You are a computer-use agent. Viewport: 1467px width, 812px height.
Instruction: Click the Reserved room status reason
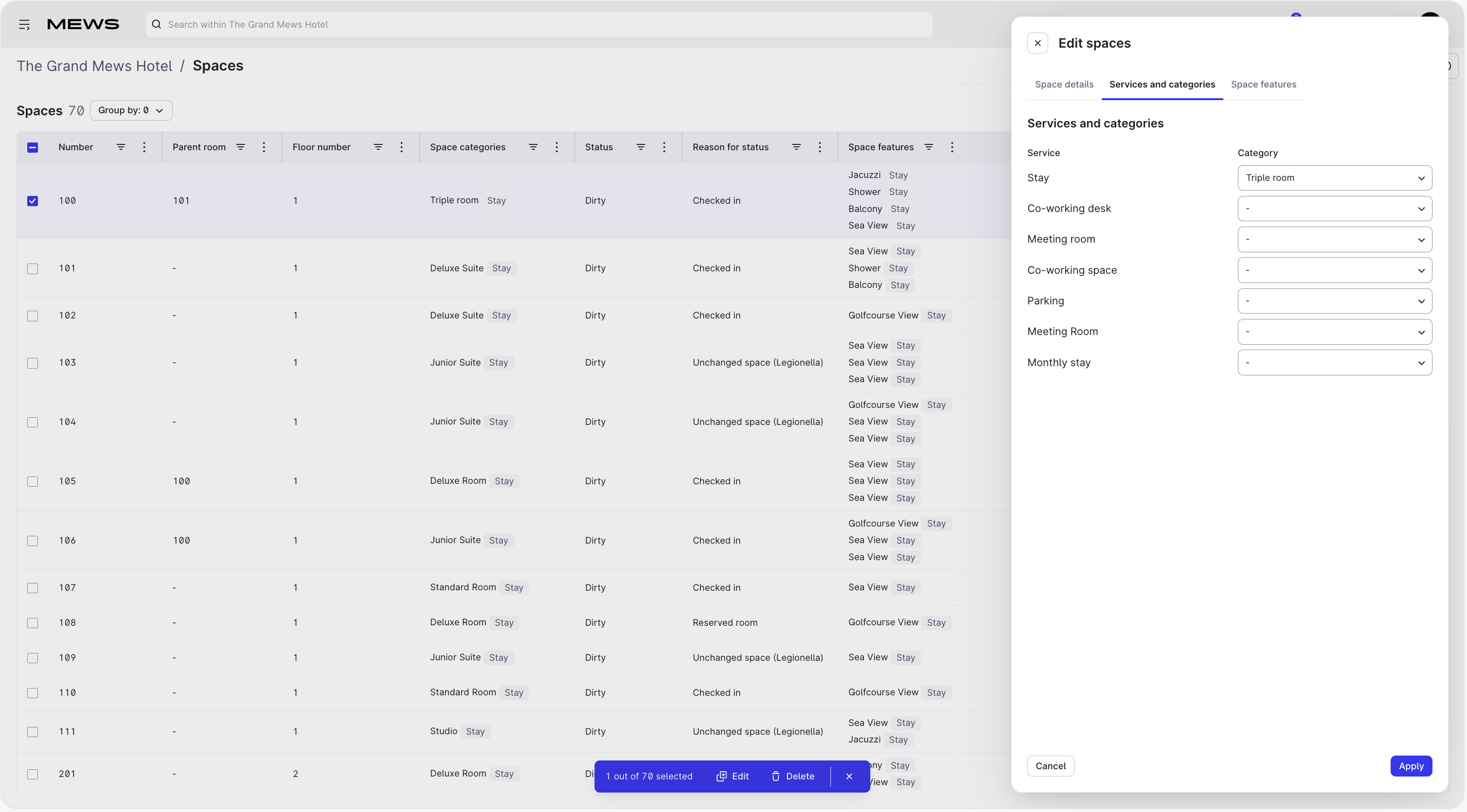[x=725, y=622]
